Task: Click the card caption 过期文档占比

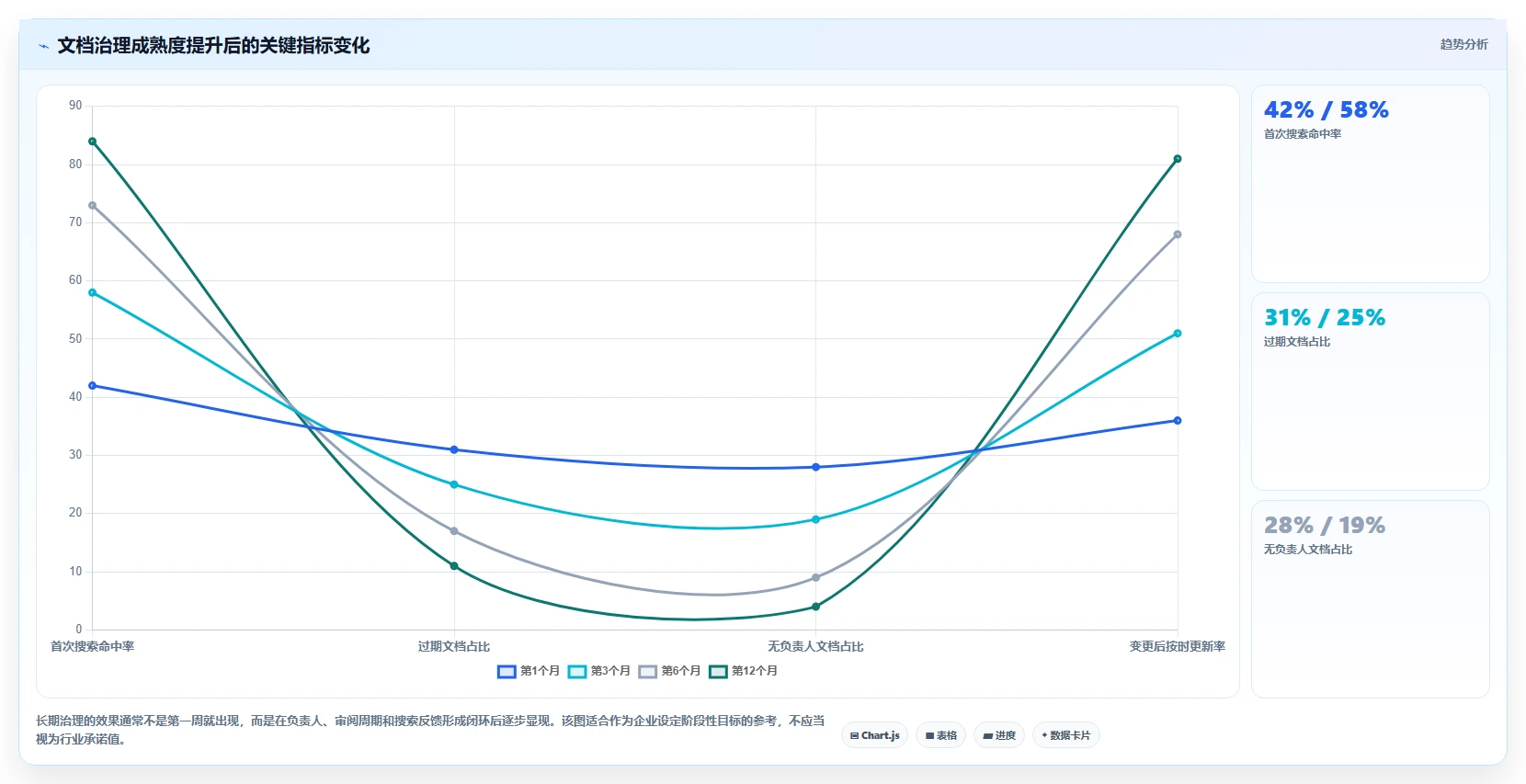Action: [1296, 342]
